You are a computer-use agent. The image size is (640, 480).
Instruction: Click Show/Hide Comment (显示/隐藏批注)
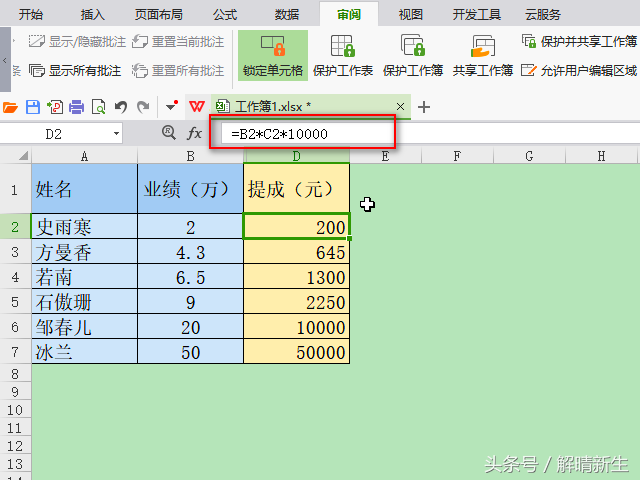[x=77, y=41]
